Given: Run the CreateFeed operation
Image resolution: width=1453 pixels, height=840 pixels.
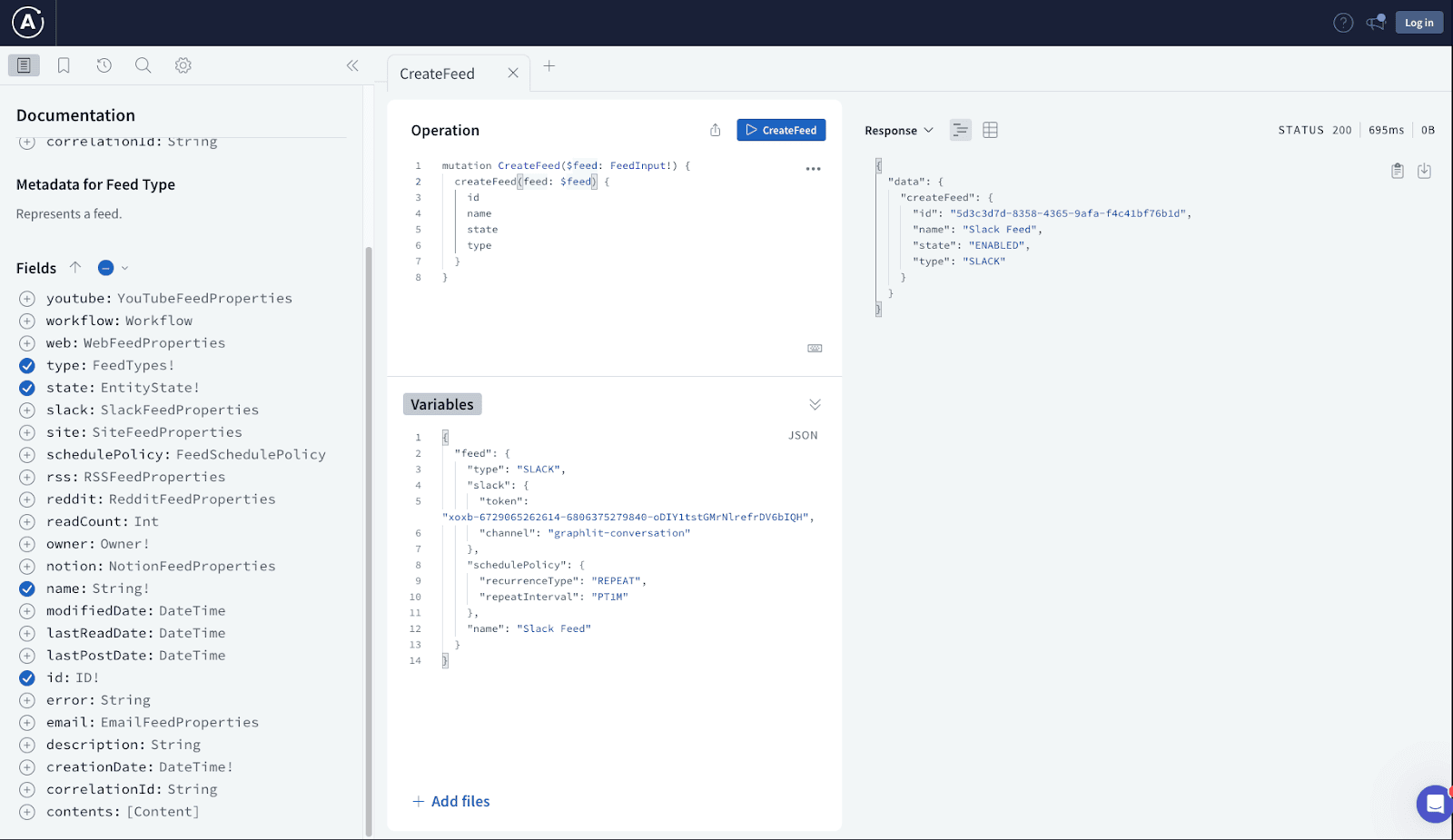Looking at the screenshot, I should (780, 130).
